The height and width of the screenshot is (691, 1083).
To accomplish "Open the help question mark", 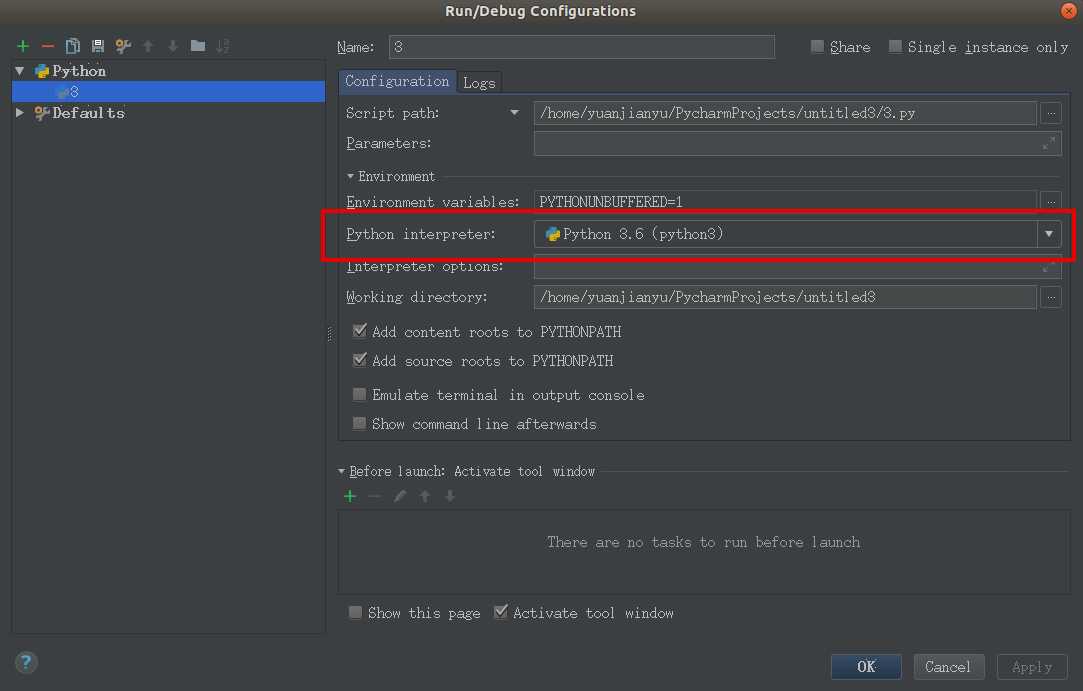I will pyautogui.click(x=26, y=662).
